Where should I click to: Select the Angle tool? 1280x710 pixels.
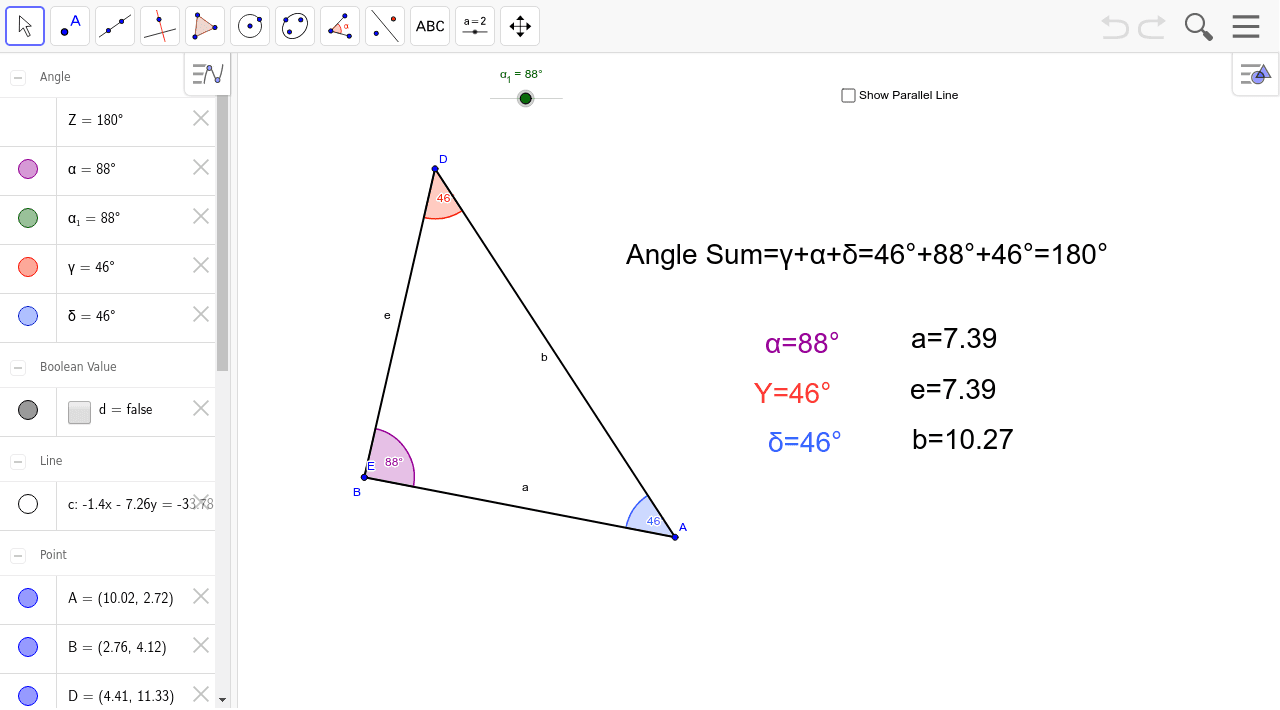[340, 26]
